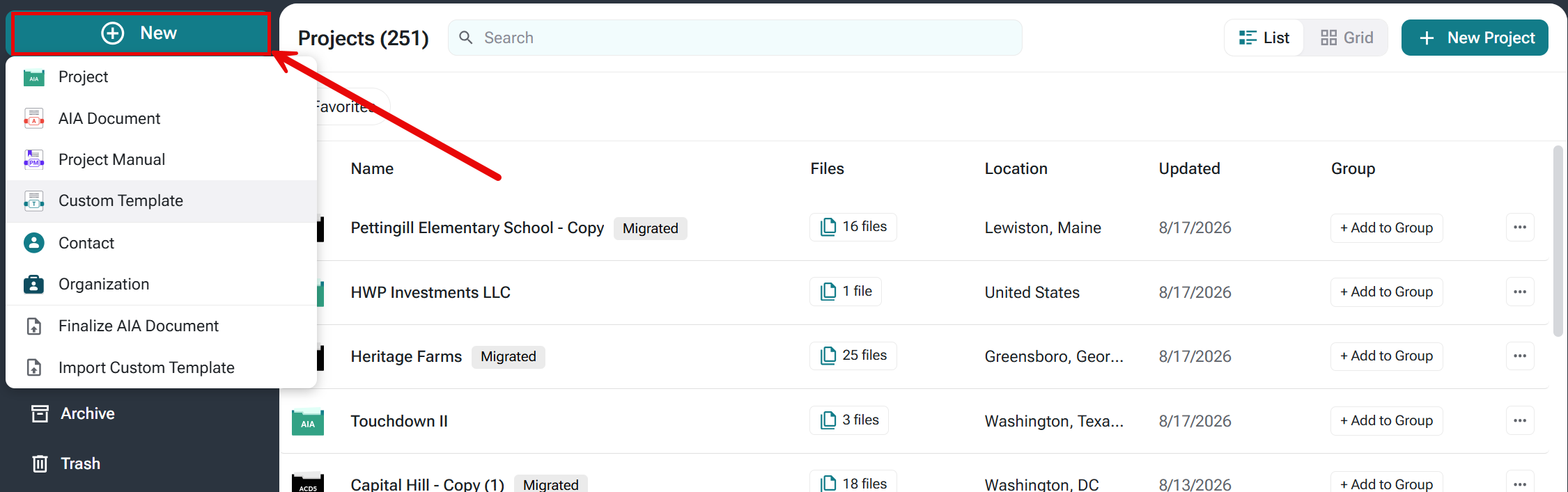Click Lewiston, Maine location cell
Screen dimensions: 1568x492
coord(1043,228)
